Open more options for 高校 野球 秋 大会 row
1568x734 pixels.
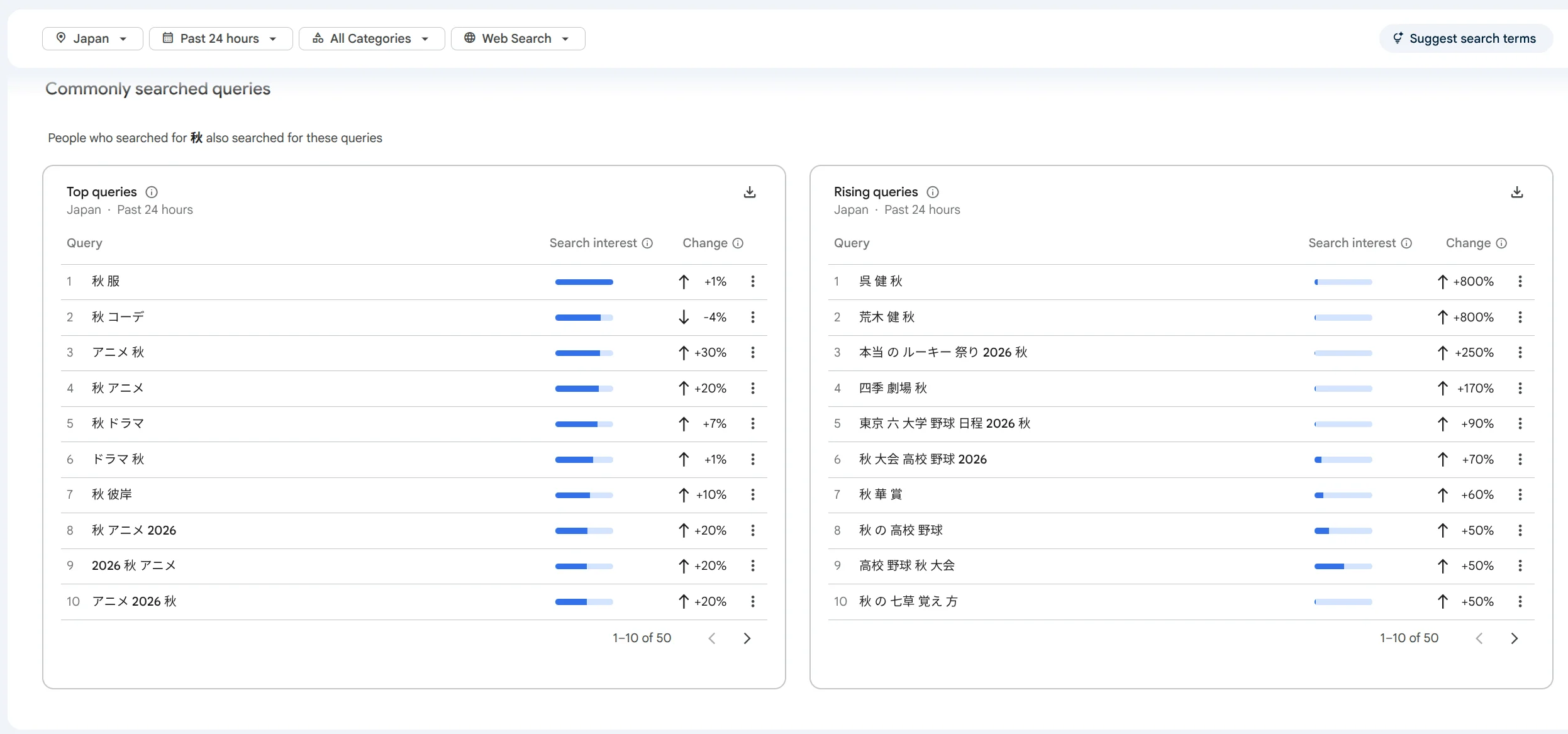tap(1520, 565)
